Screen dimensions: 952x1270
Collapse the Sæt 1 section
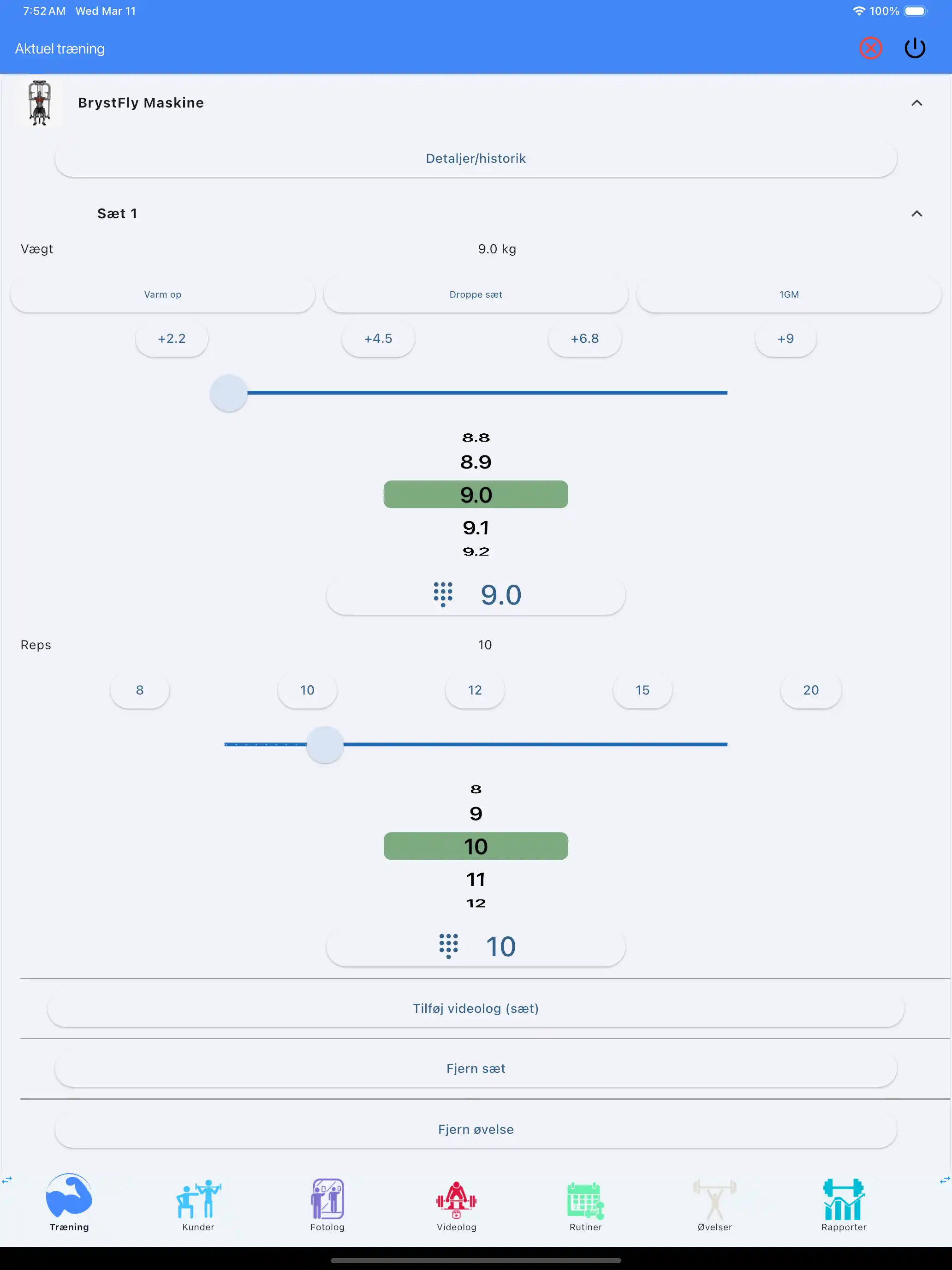(916, 214)
